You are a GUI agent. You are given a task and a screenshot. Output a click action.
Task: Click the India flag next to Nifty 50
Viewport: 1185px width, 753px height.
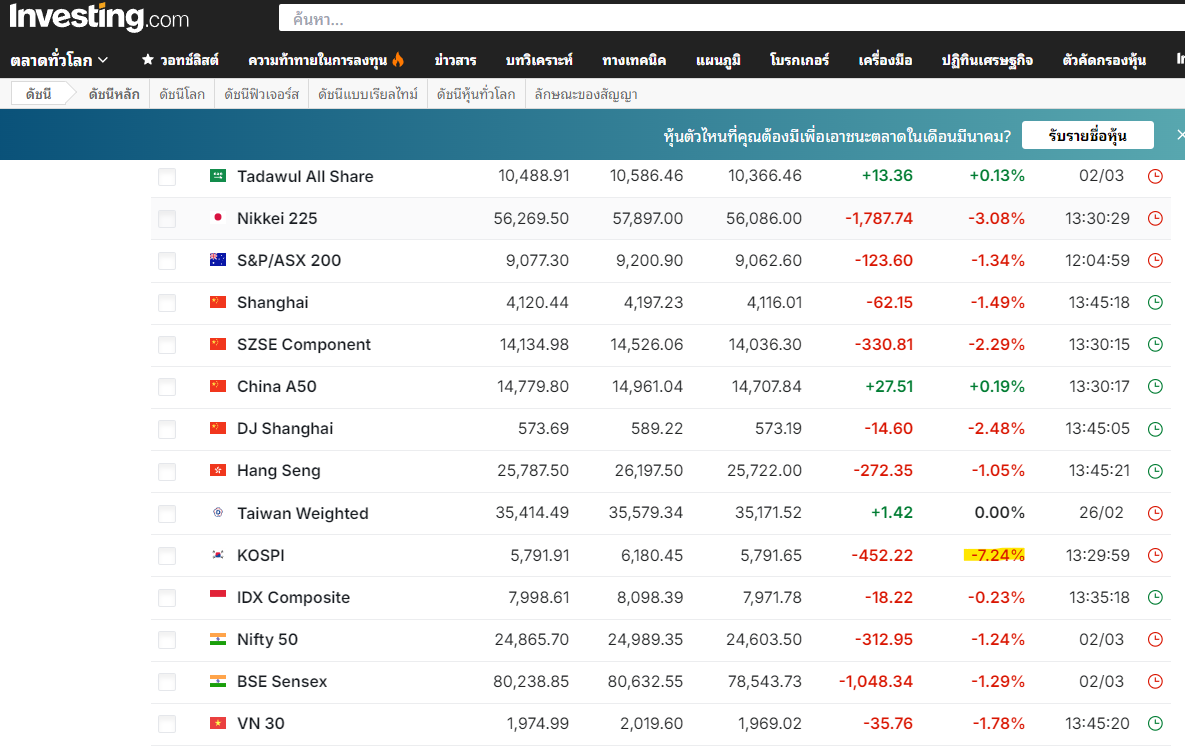[x=218, y=639]
